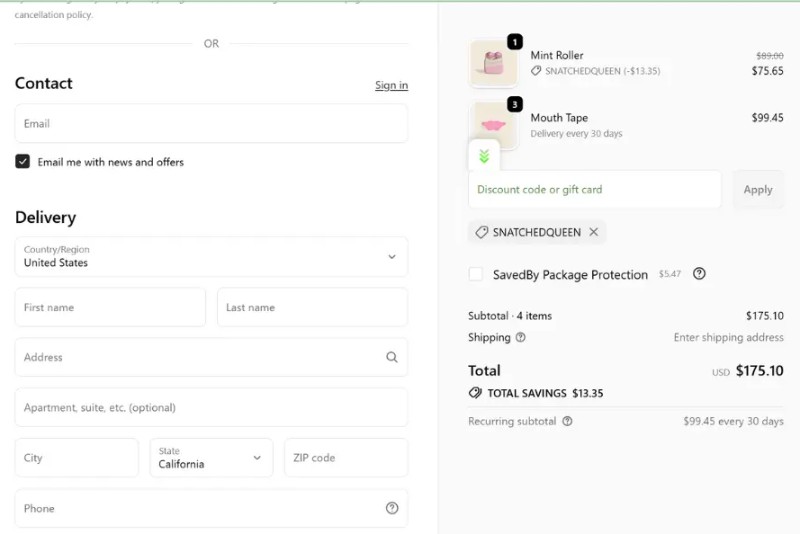Click the $75.65 Mint Roller price
800x534 pixels.
pyautogui.click(x=767, y=71)
